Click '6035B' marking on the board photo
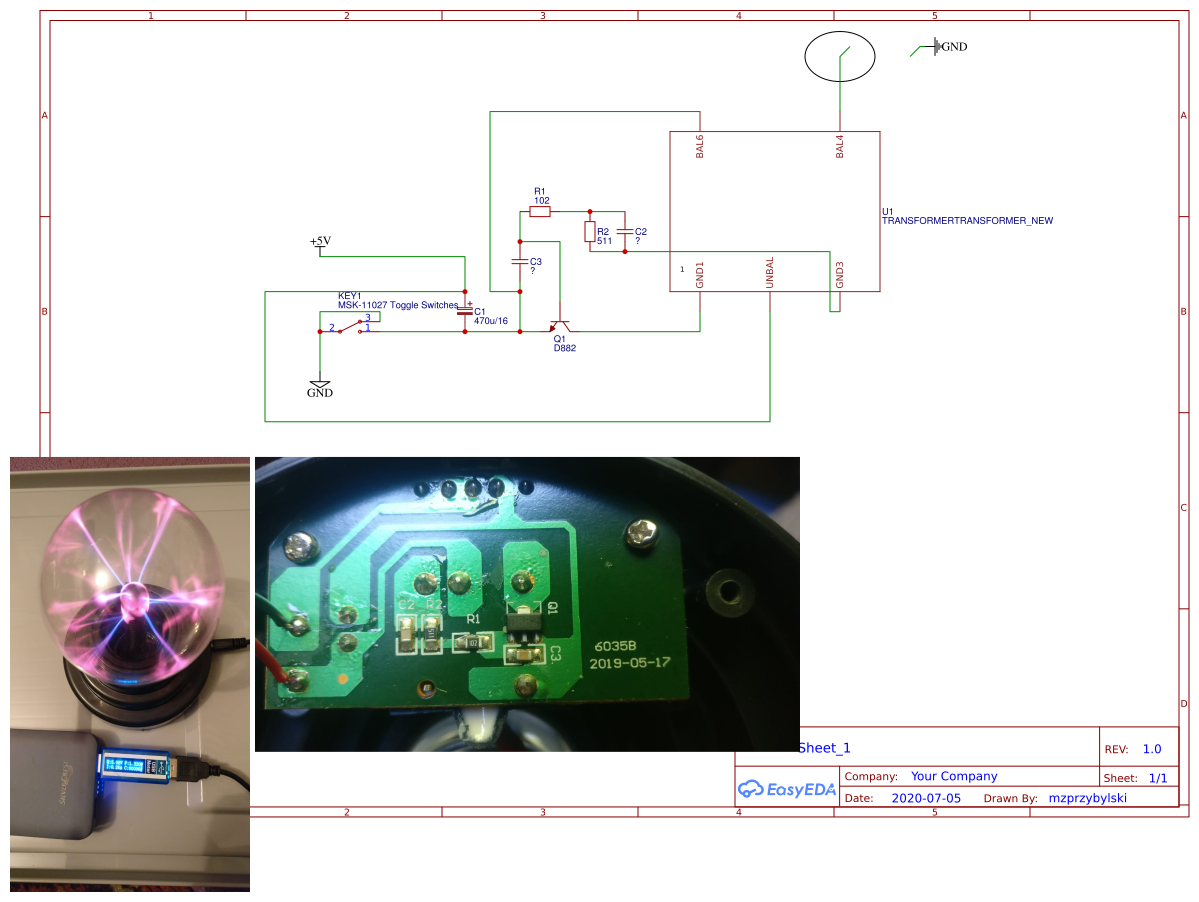This screenshot has height=902, width=1199. [616, 646]
